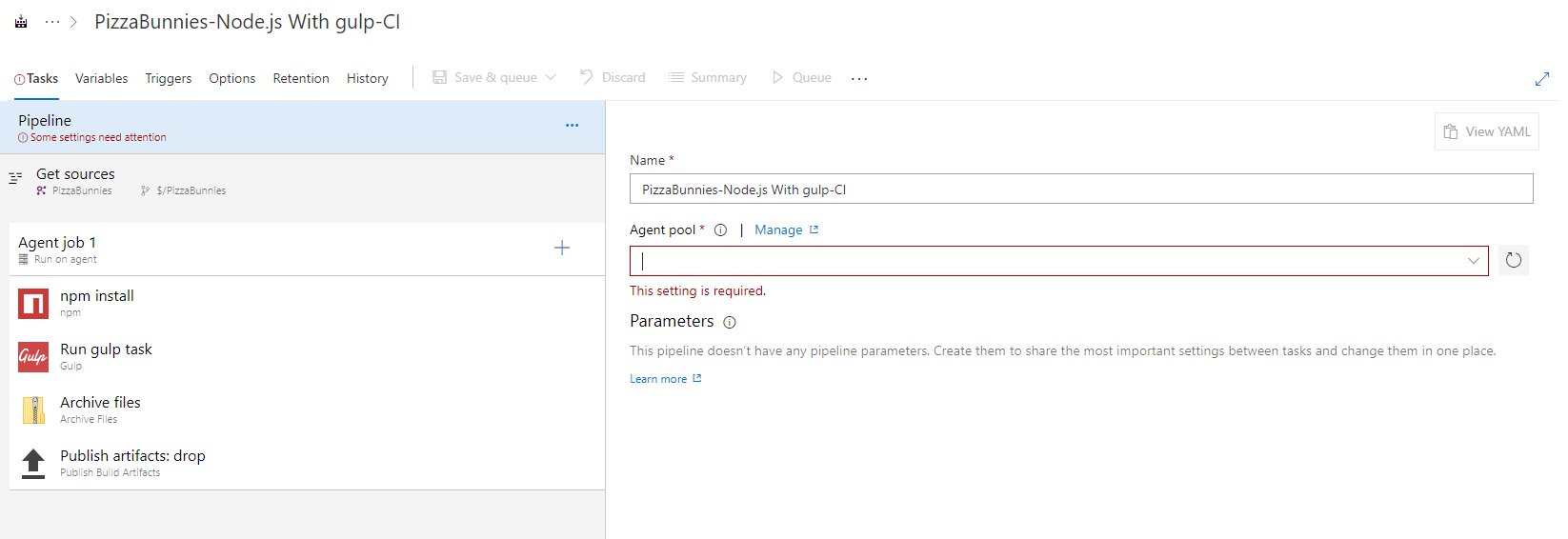
Task: Add a task to Agent job 1
Action: click(x=562, y=248)
